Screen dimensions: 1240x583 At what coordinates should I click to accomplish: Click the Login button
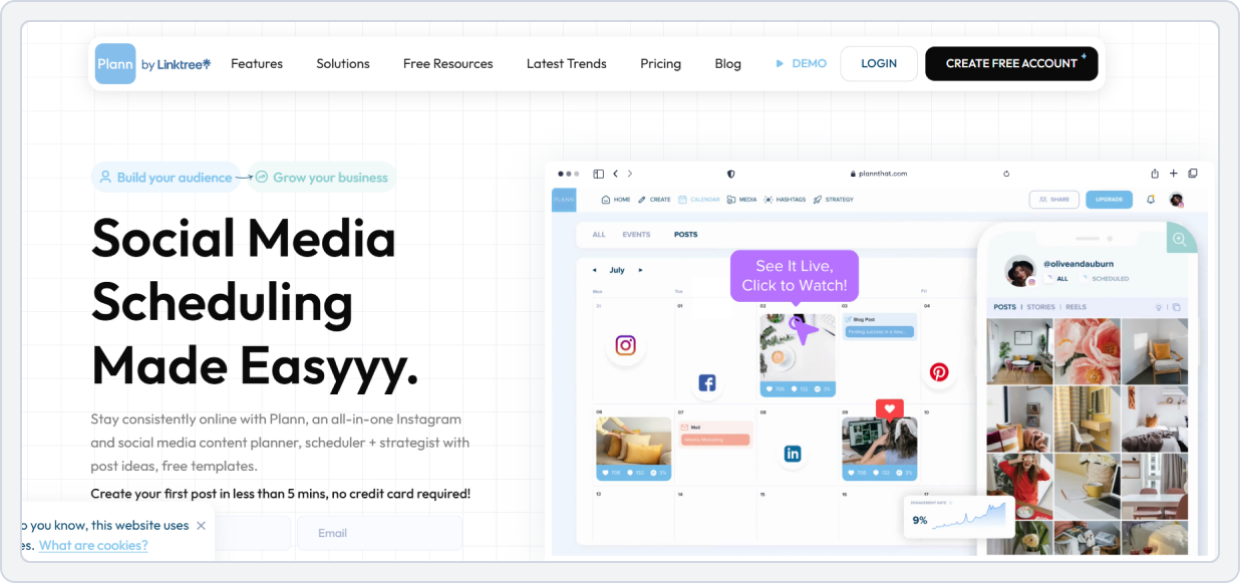pos(878,64)
